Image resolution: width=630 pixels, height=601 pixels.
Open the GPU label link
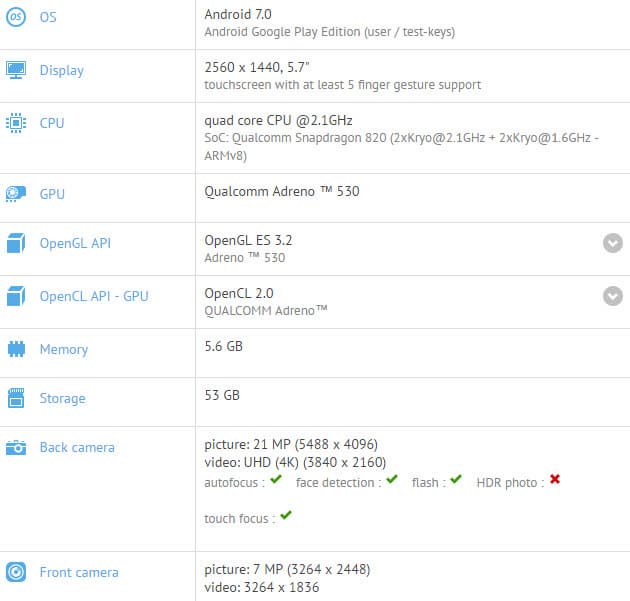[x=52, y=194]
